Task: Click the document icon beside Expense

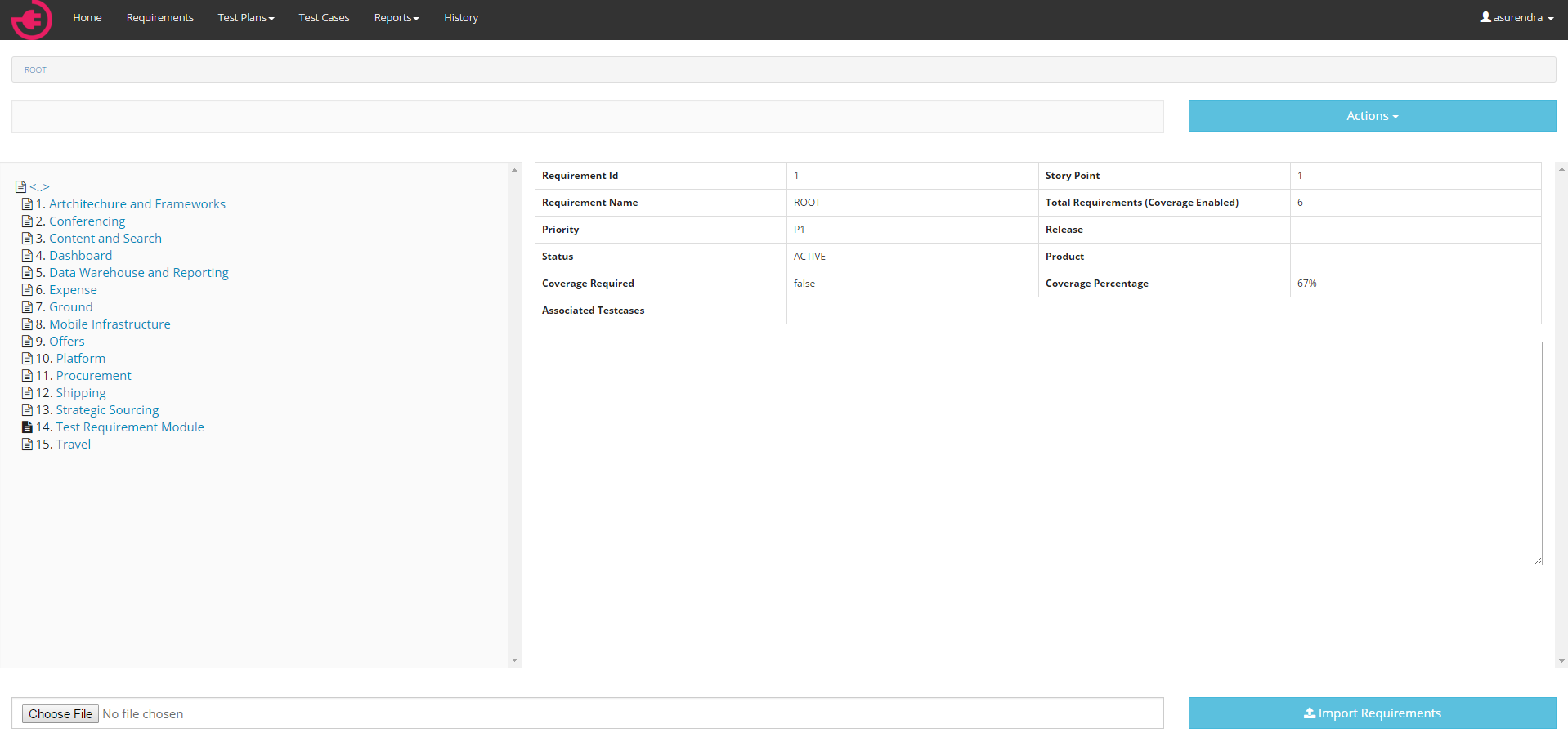Action: pyautogui.click(x=27, y=290)
